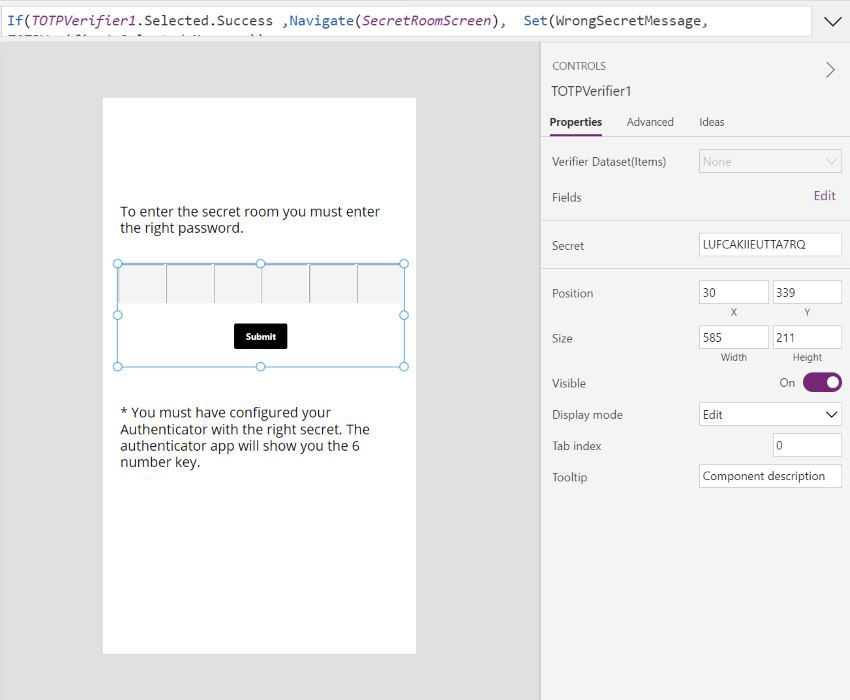This screenshot has height=700, width=850.
Task: Click the Tooltip input field
Action: click(x=770, y=476)
